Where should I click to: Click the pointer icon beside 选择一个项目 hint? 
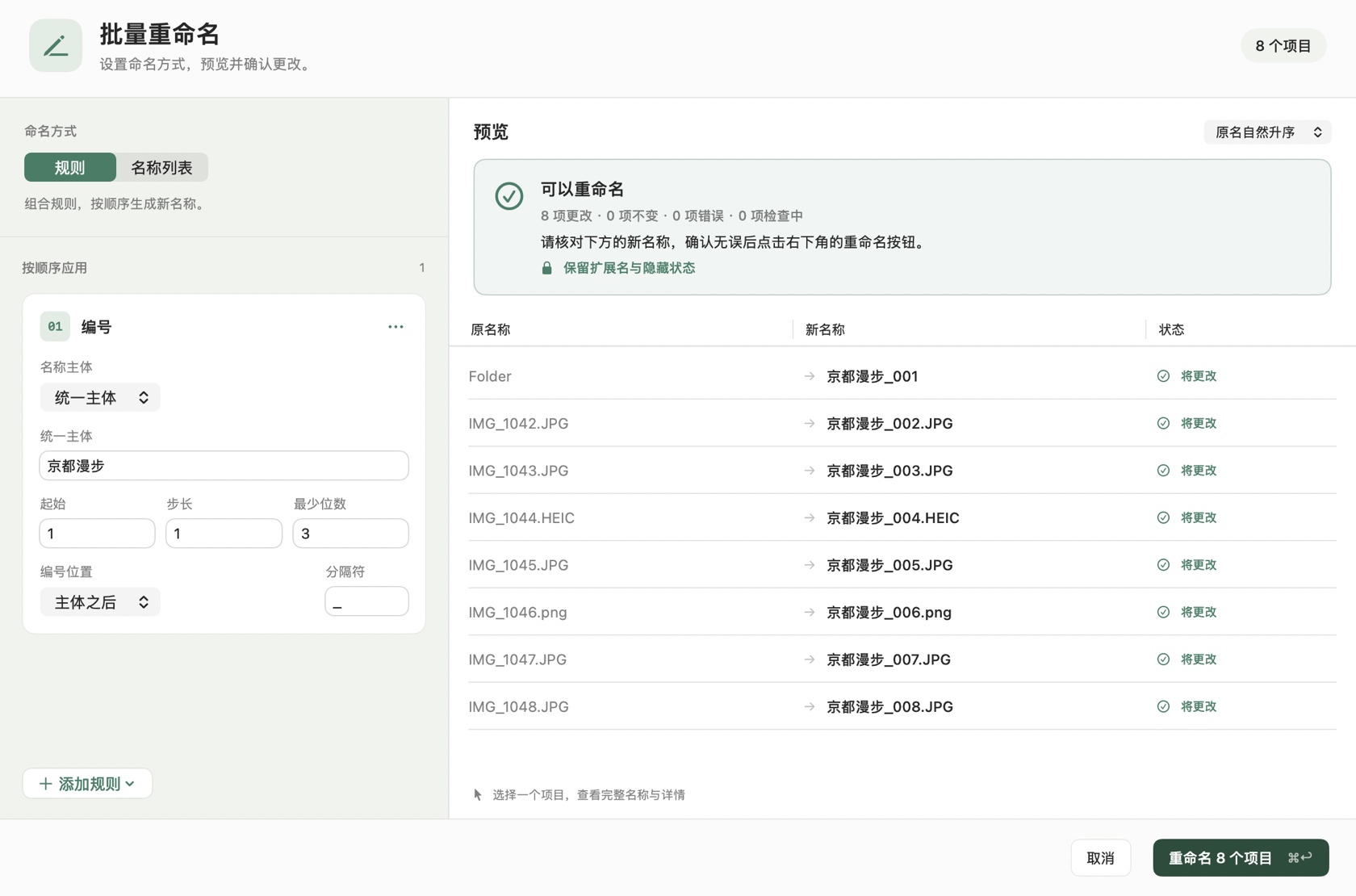coord(478,795)
